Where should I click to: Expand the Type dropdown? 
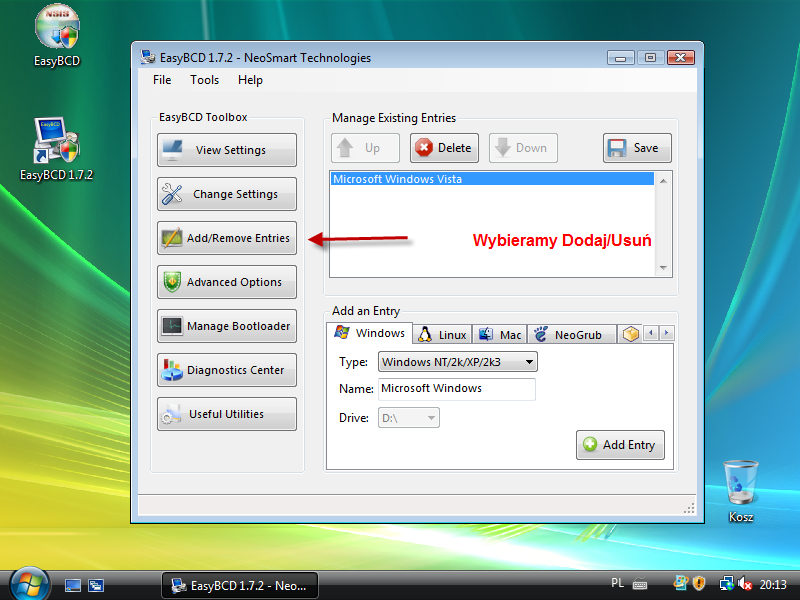(458, 362)
